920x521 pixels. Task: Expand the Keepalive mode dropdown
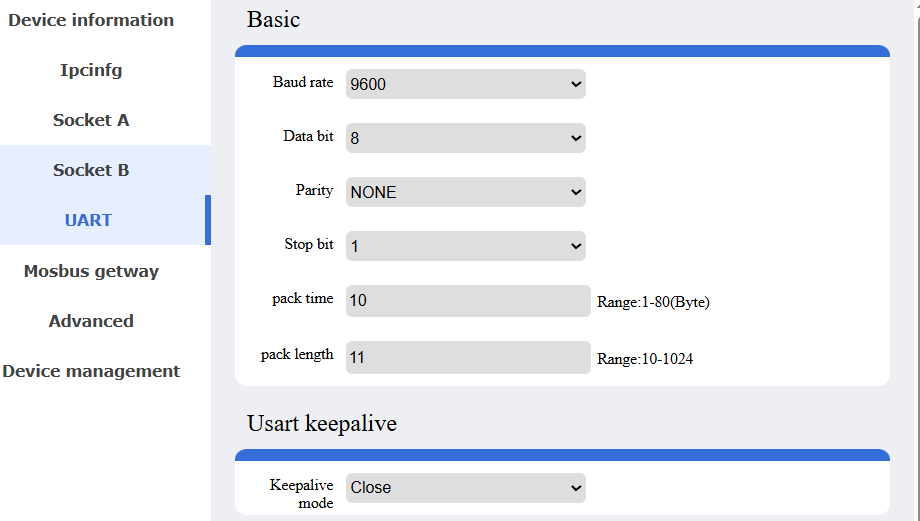(465, 488)
